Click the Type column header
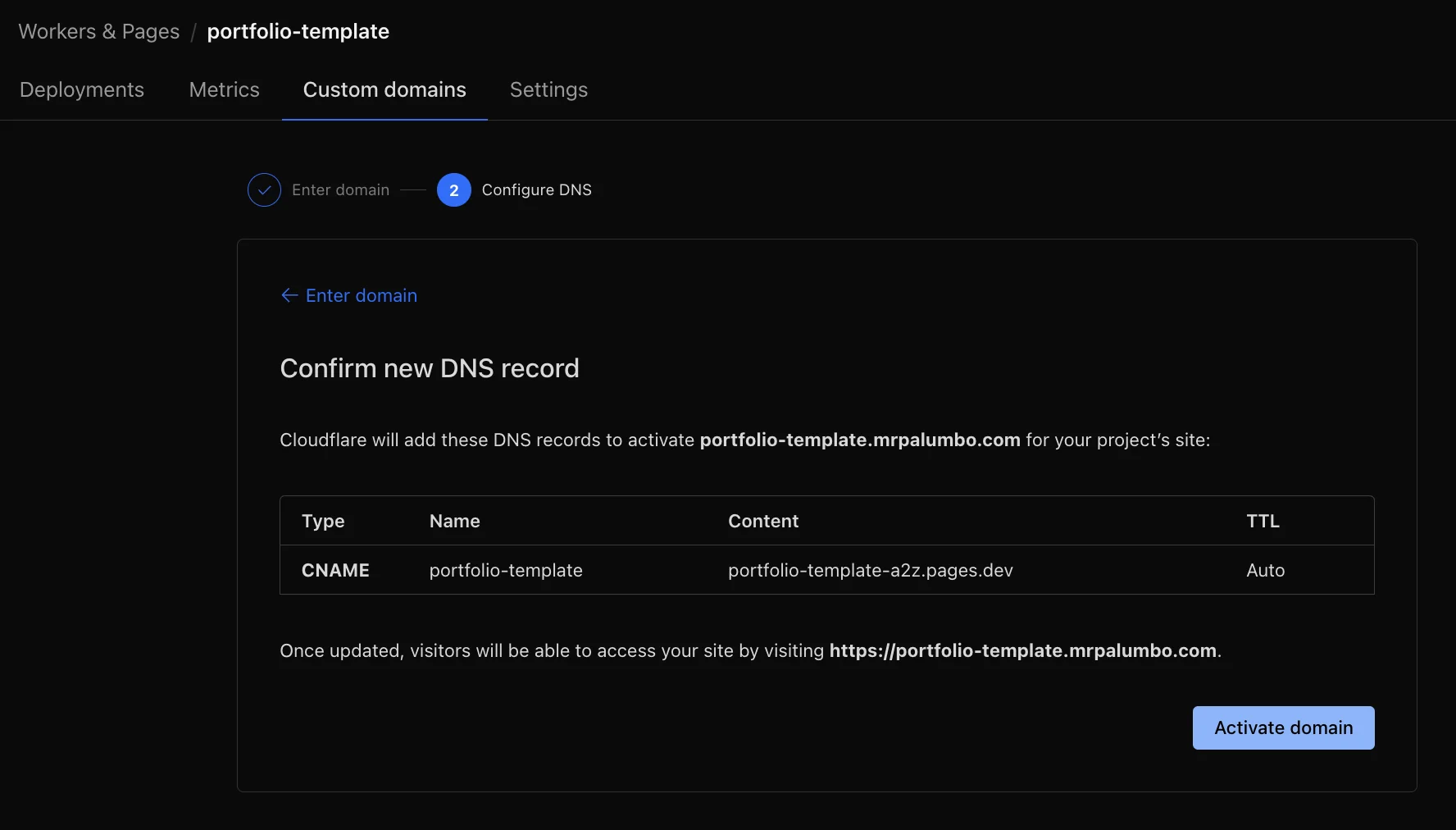 click(323, 521)
